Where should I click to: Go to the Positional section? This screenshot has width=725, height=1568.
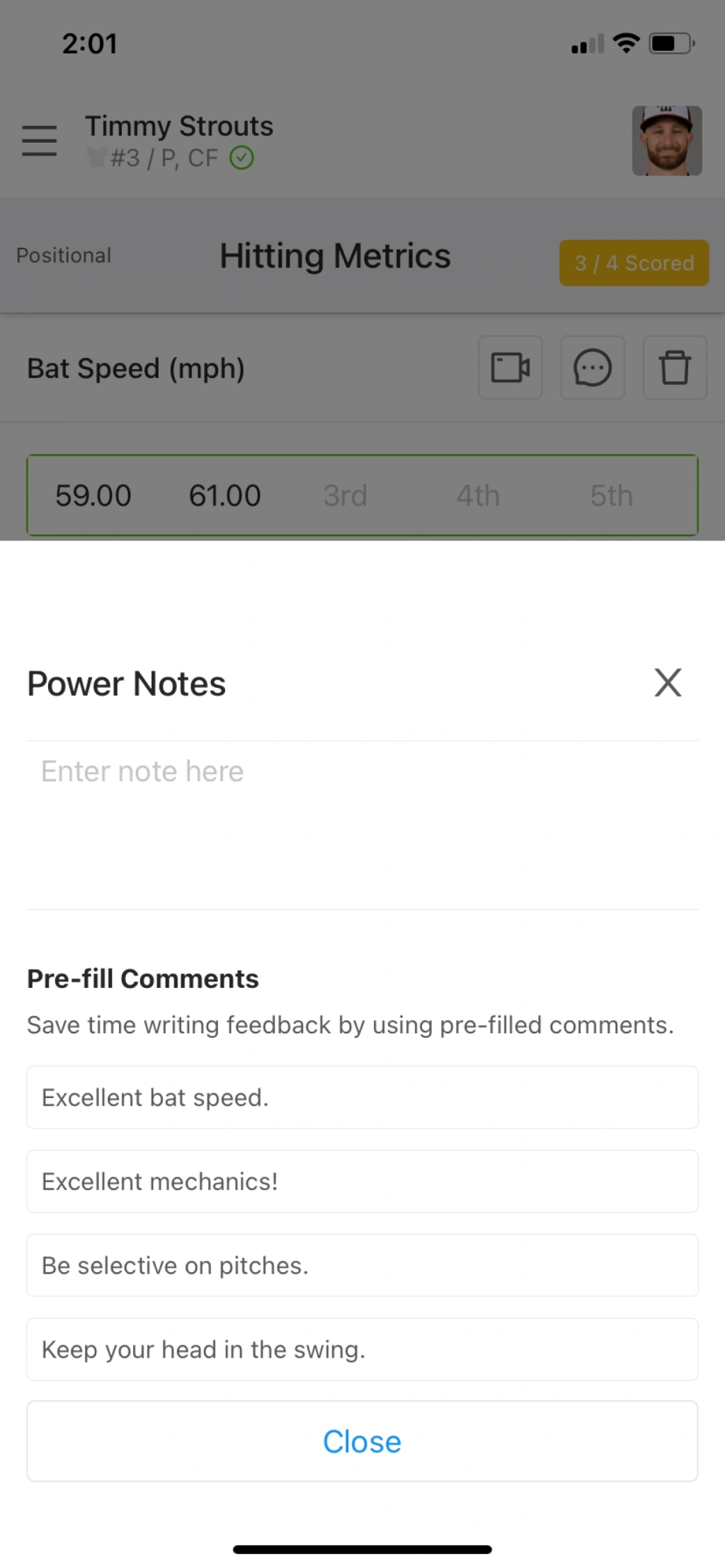[64, 255]
